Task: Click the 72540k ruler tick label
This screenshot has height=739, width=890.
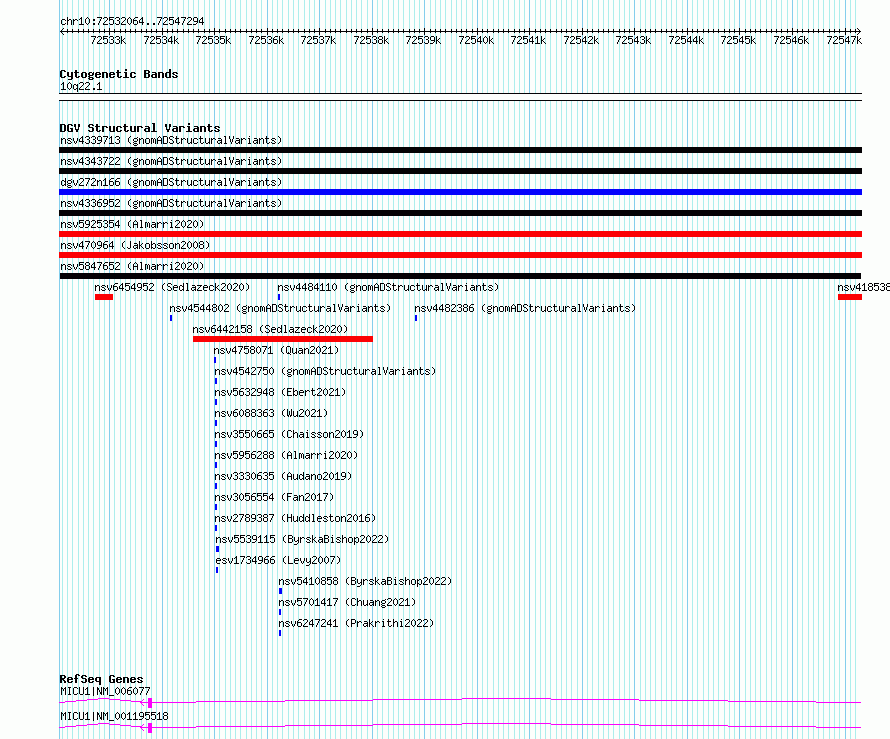Action: click(476, 40)
